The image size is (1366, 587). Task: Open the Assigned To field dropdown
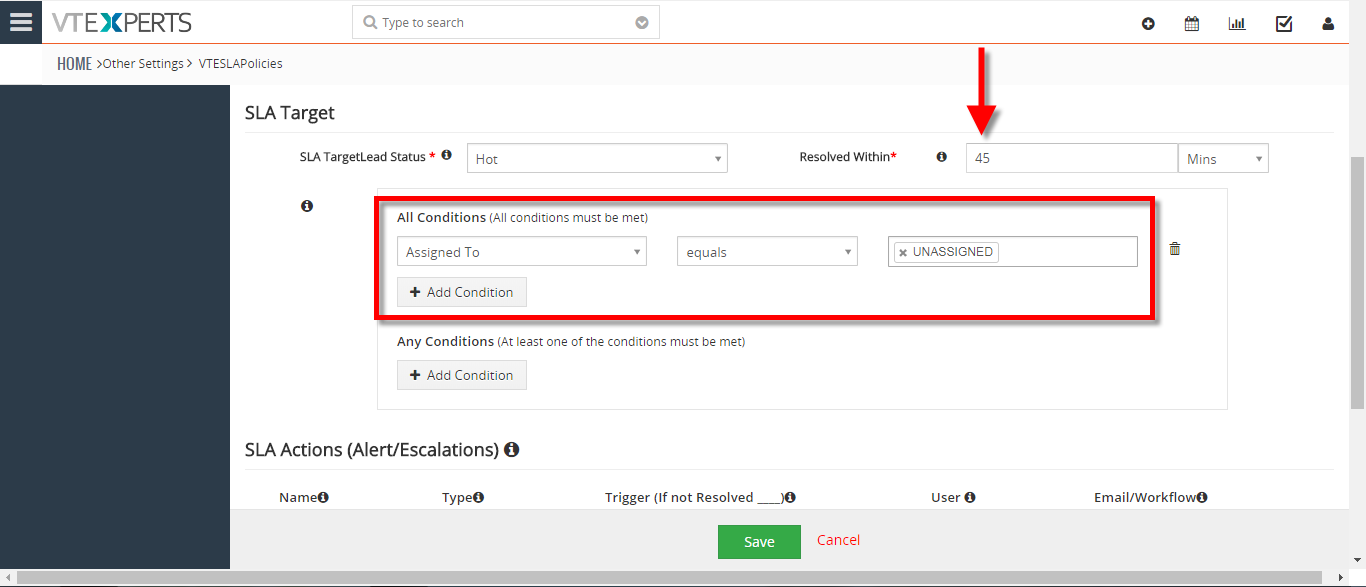tap(522, 252)
